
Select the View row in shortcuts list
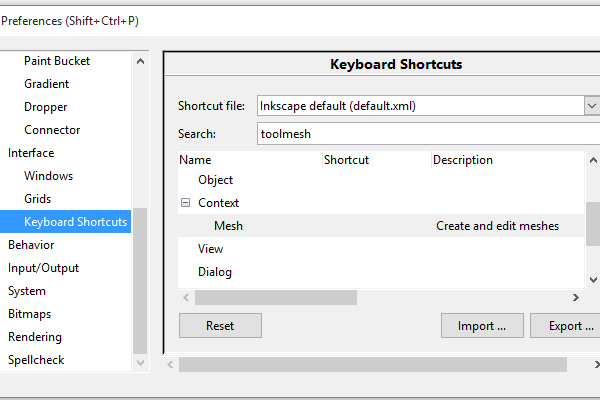210,248
